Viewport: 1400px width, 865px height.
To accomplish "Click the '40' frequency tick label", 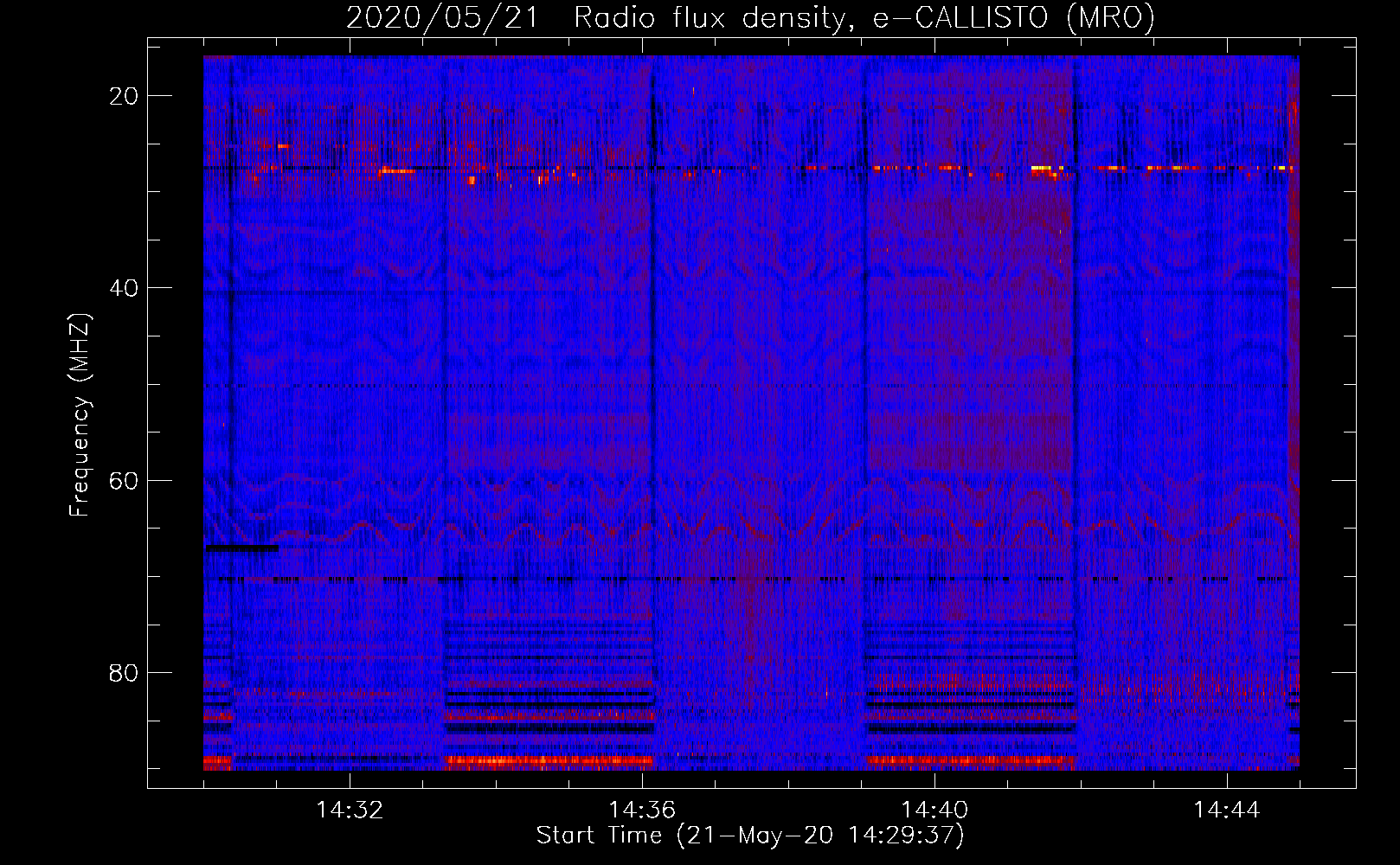I will [x=124, y=288].
